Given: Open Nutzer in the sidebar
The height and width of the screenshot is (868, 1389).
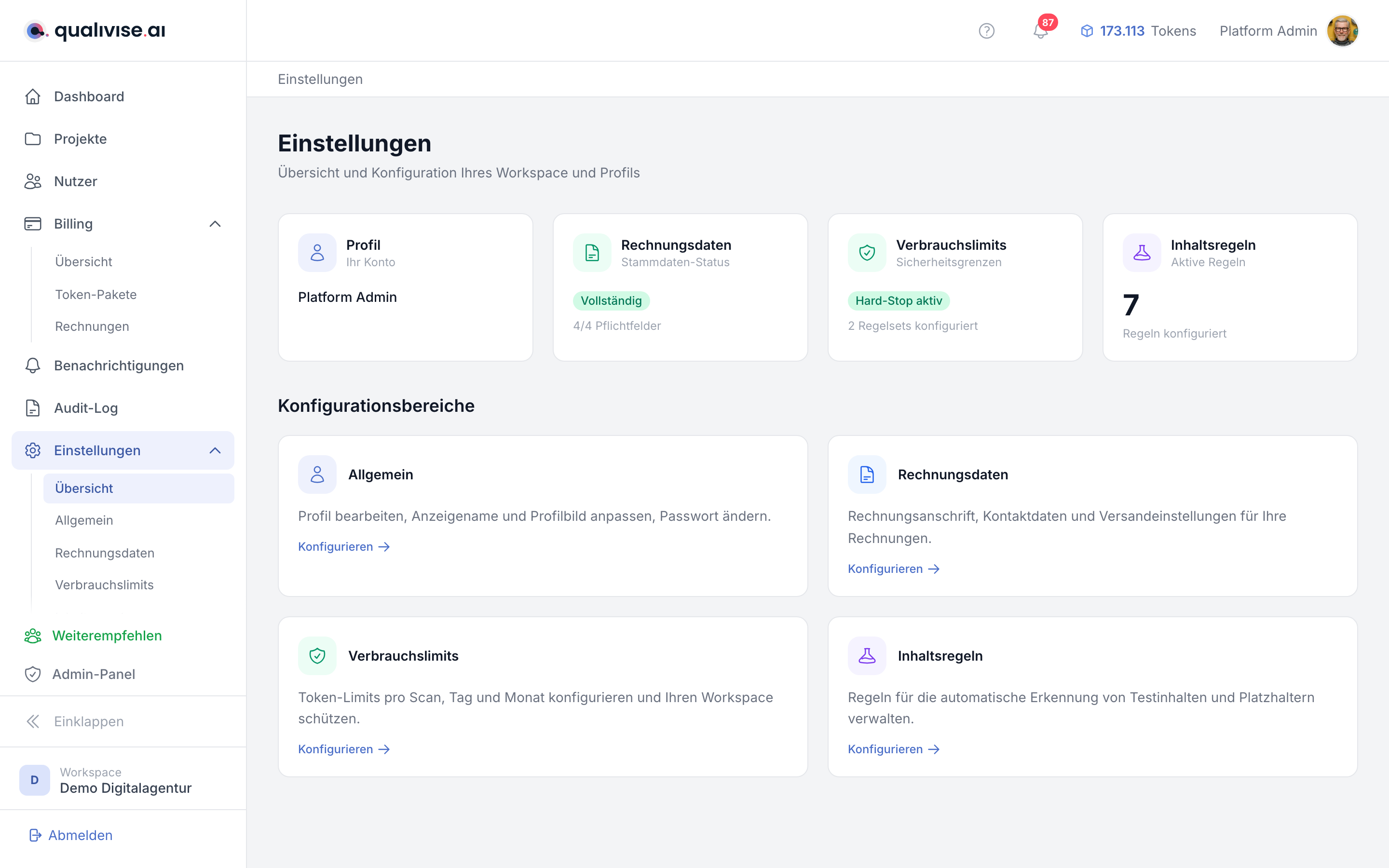Looking at the screenshot, I should [x=123, y=181].
